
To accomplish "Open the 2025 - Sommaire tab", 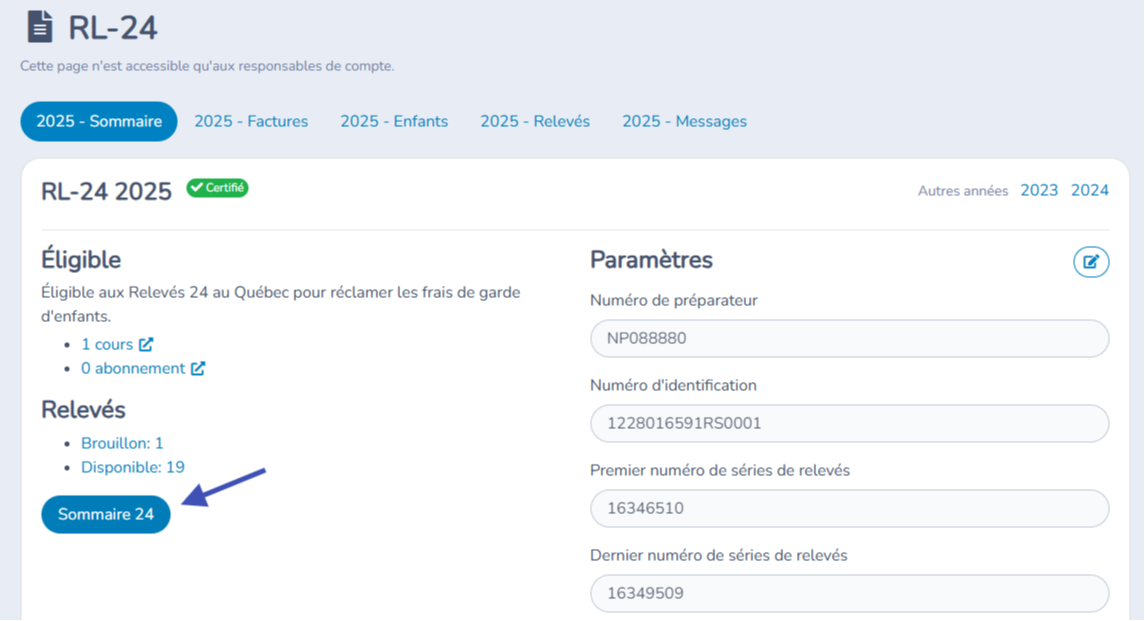I will pos(99,121).
